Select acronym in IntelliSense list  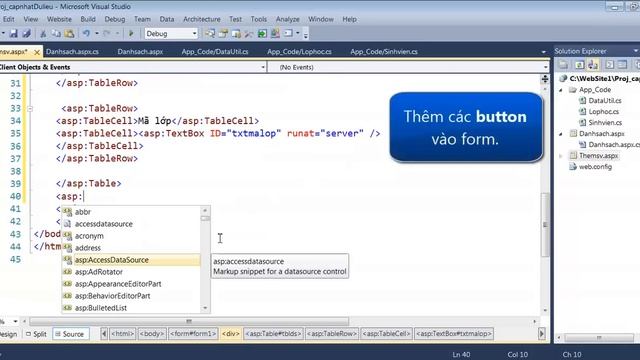click(x=89, y=236)
